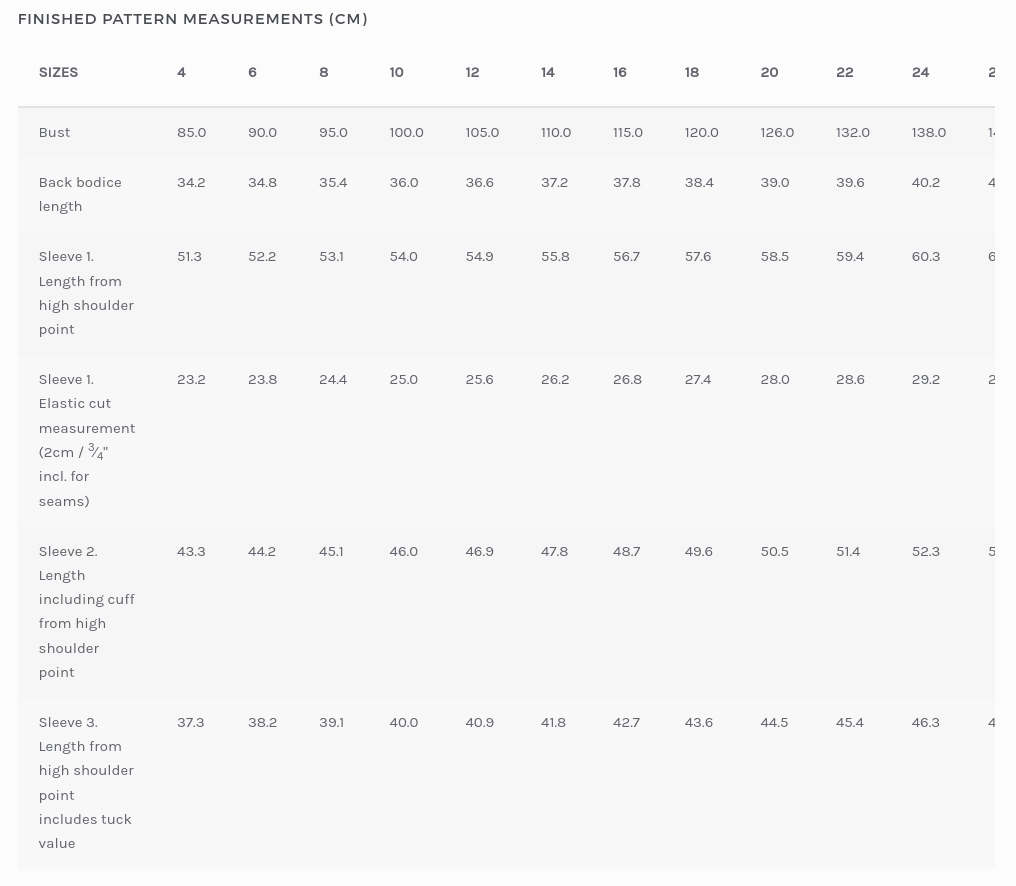The image size is (1016, 886).
Task: Click the size 24 column header
Action: click(x=921, y=72)
